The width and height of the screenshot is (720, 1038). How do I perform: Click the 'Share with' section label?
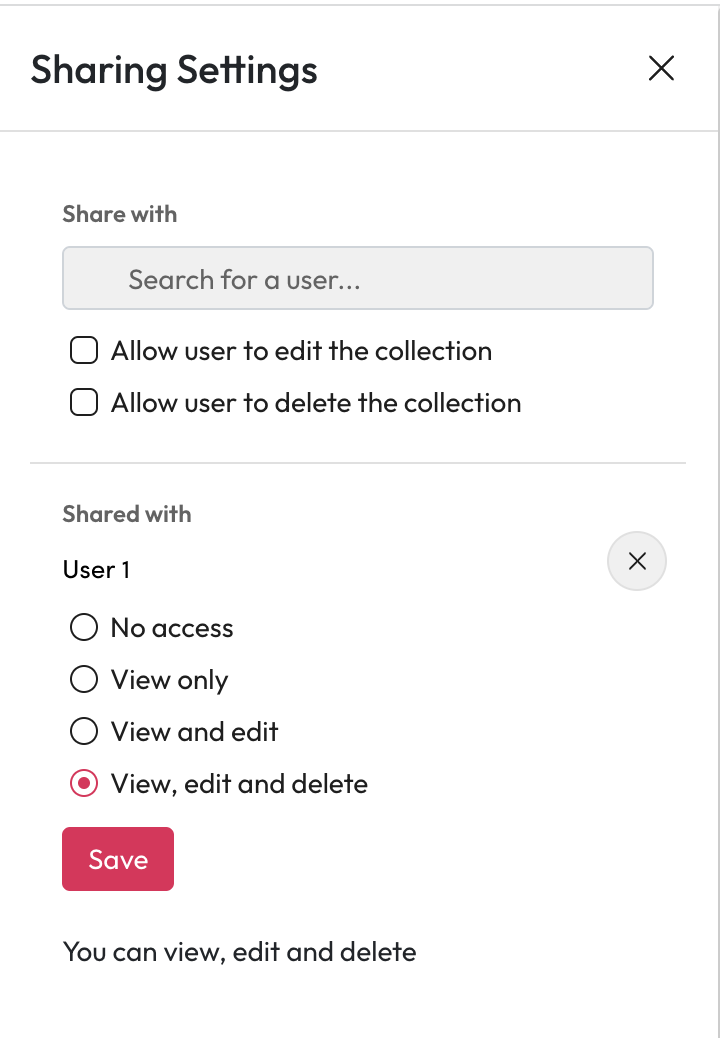[119, 214]
